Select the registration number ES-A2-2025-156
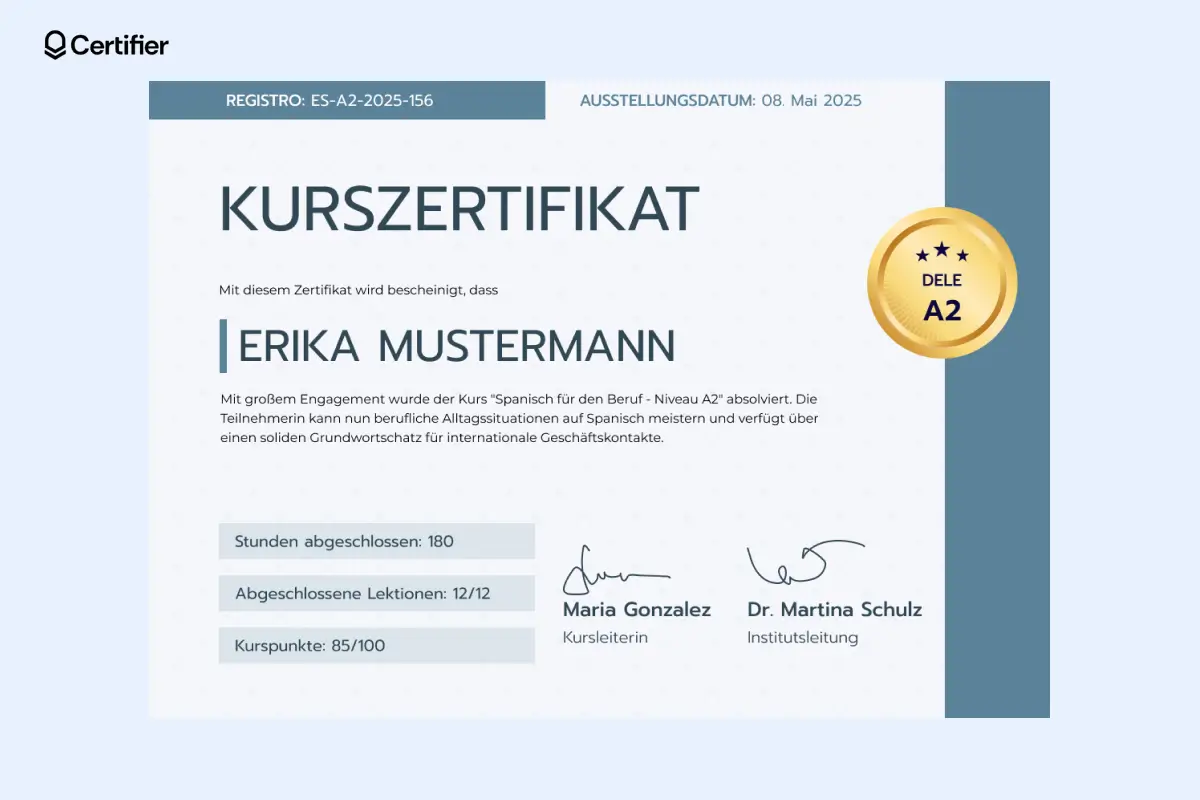 (370, 100)
